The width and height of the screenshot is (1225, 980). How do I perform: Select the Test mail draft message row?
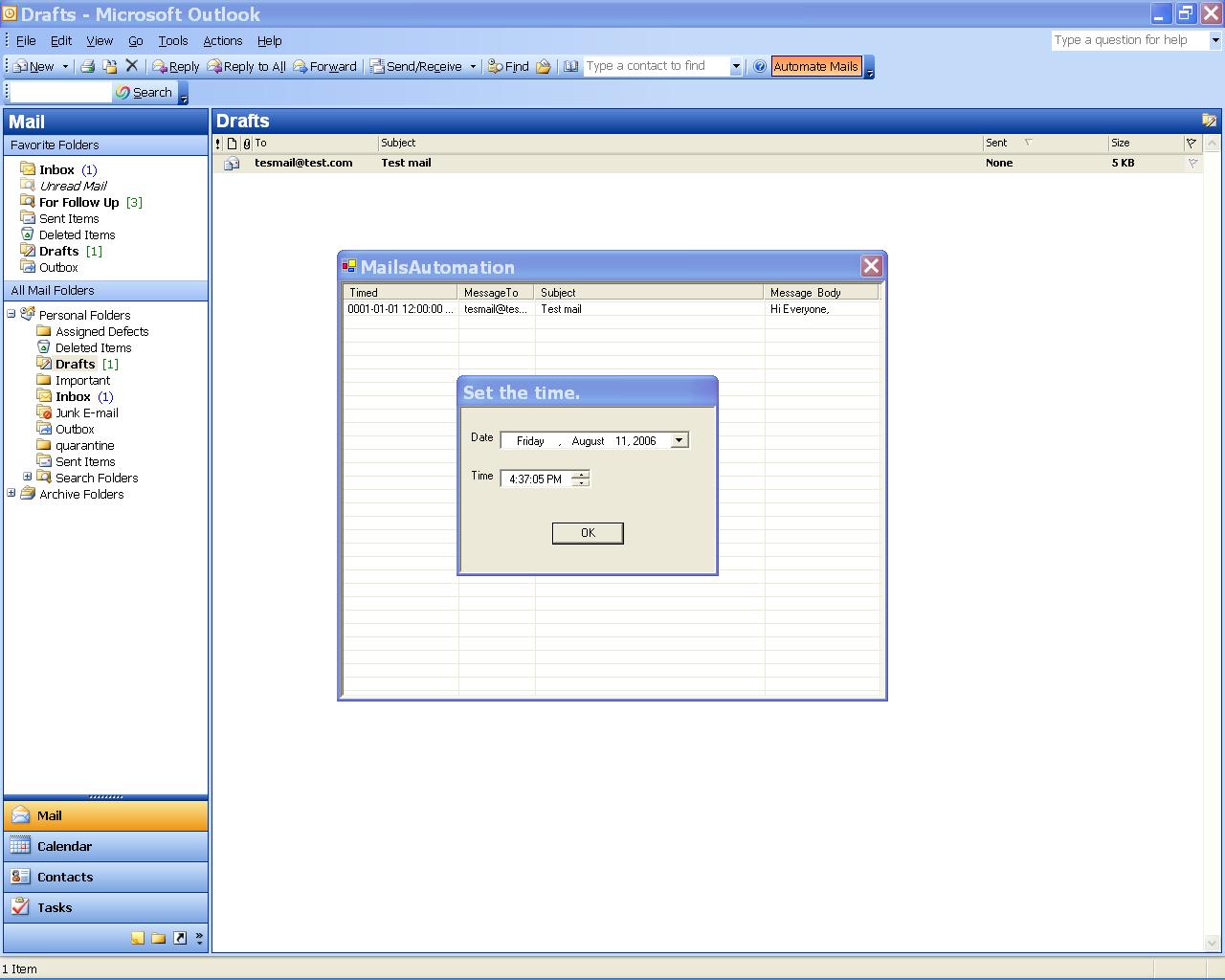coord(707,163)
